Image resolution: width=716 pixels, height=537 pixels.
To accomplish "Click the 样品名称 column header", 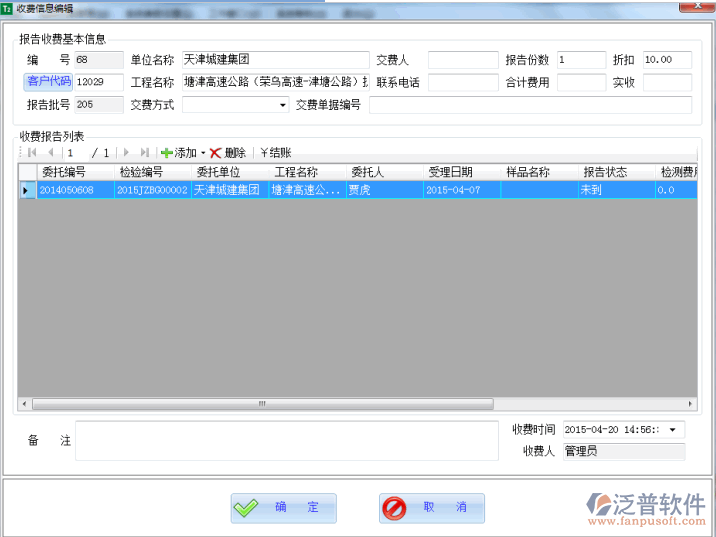I will click(x=540, y=172).
